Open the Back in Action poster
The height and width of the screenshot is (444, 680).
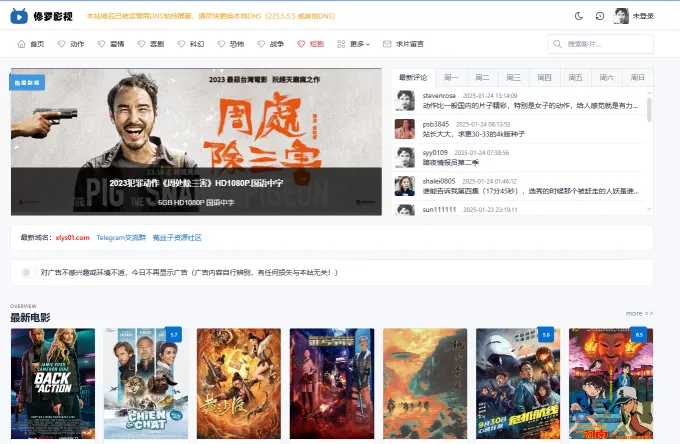tap(53, 384)
